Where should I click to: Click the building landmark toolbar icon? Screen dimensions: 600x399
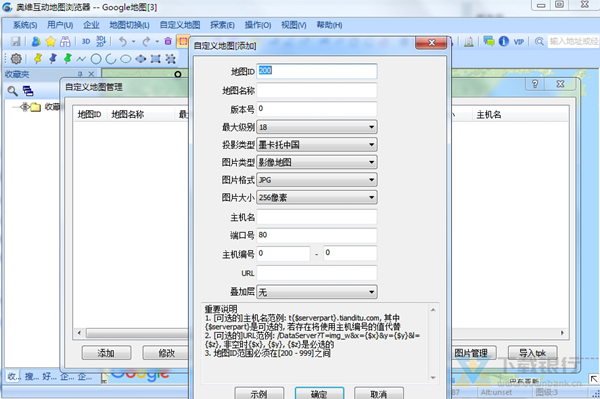(468, 41)
